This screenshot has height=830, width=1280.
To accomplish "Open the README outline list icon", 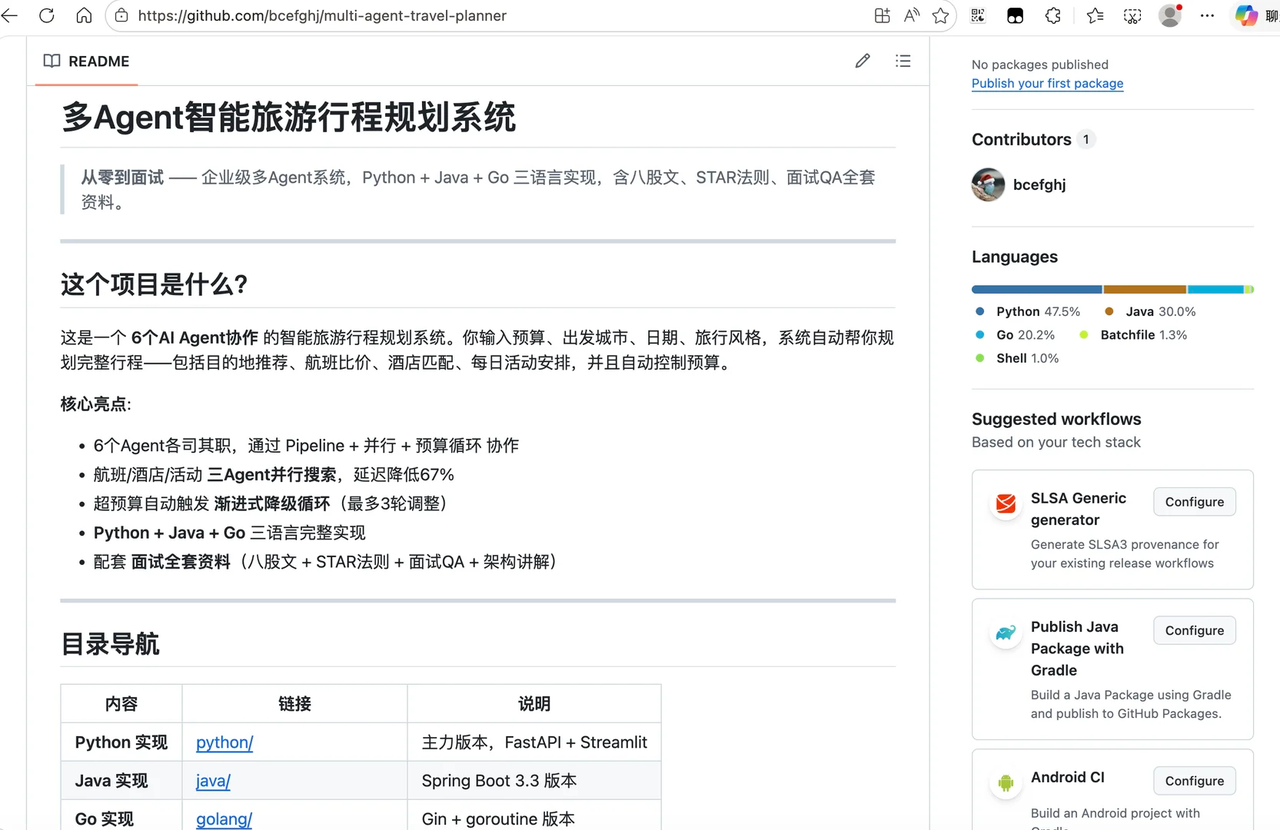I will tap(903, 61).
